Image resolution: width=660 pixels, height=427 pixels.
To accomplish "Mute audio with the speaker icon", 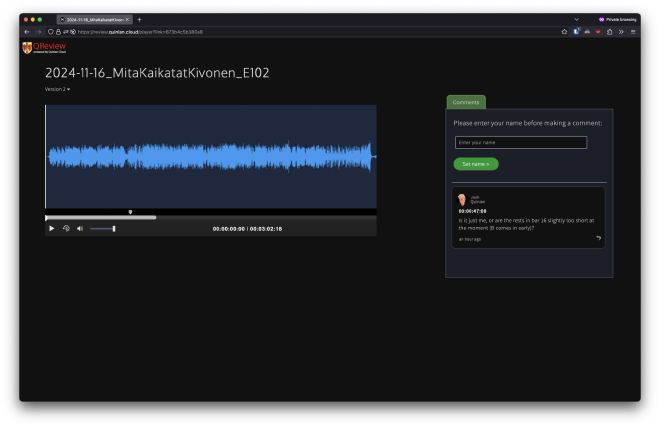I will click(80, 229).
